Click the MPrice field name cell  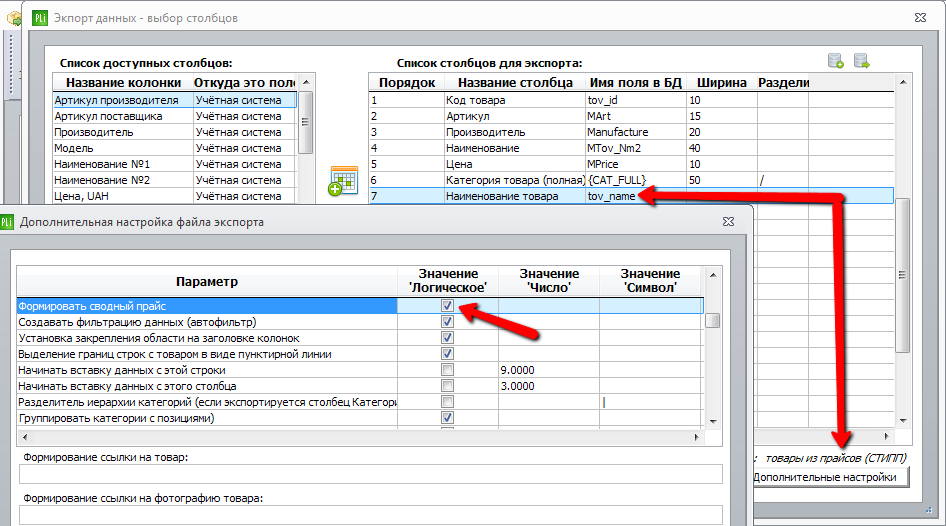[636, 164]
